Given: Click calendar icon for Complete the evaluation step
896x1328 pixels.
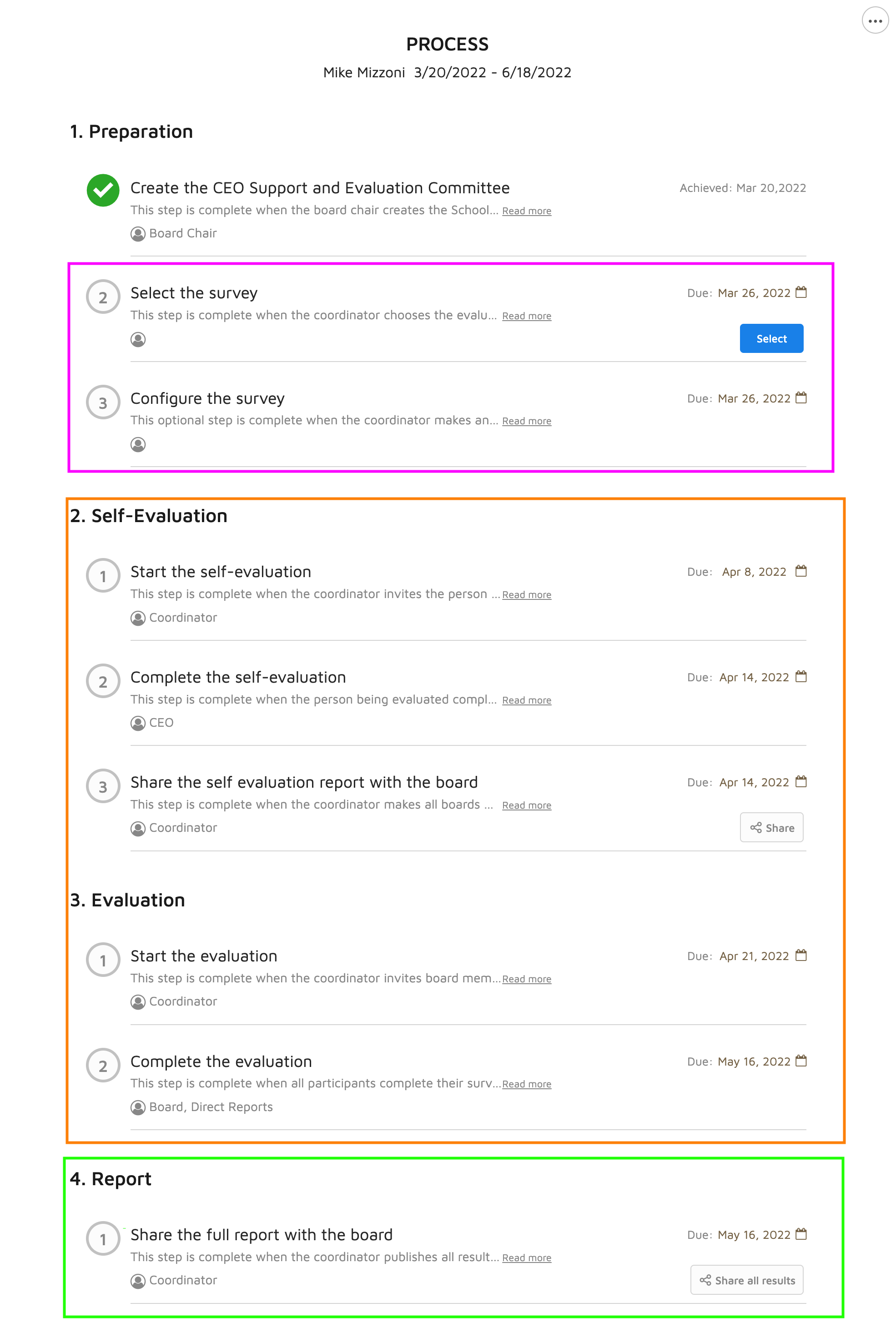Looking at the screenshot, I should (x=801, y=1061).
